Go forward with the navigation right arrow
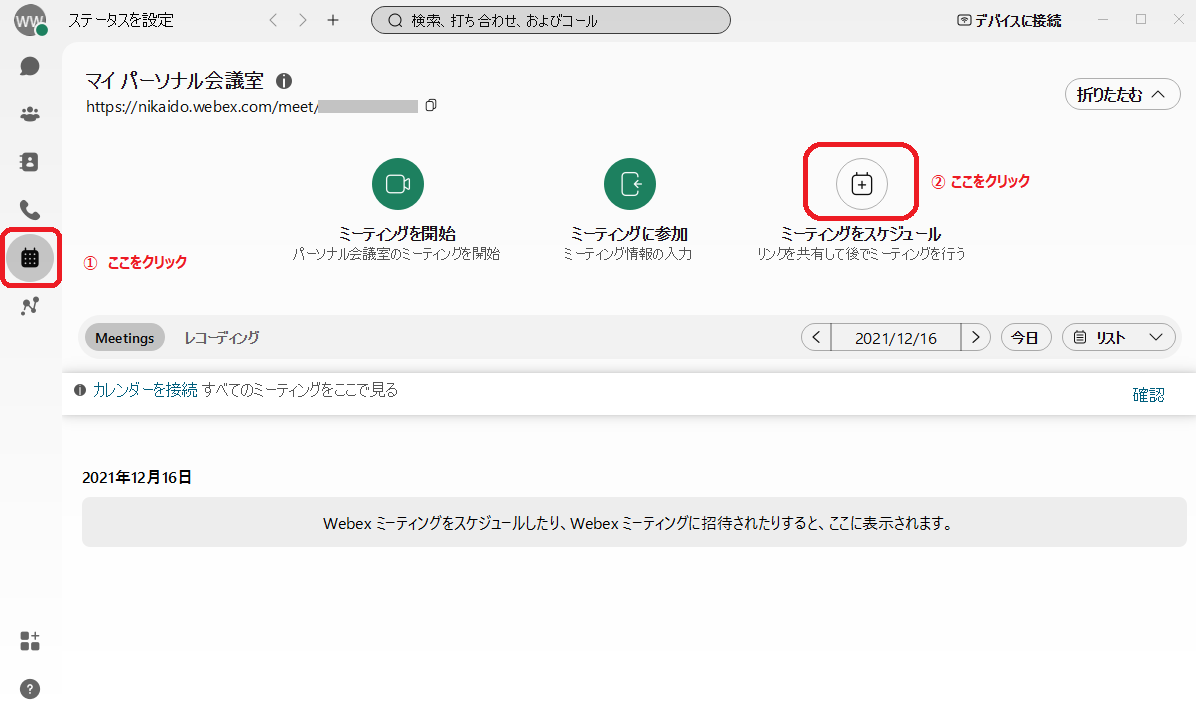The width and height of the screenshot is (1196, 716). coord(303,21)
